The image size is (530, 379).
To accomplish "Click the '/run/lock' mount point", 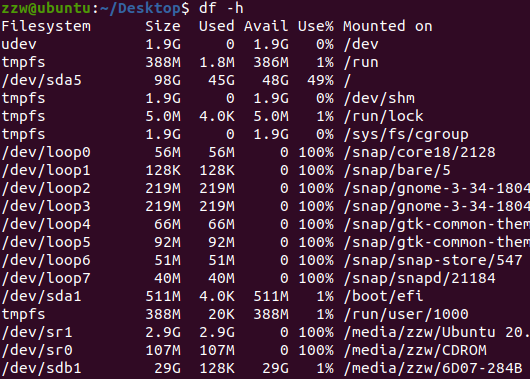I will pyautogui.click(x=383, y=116).
